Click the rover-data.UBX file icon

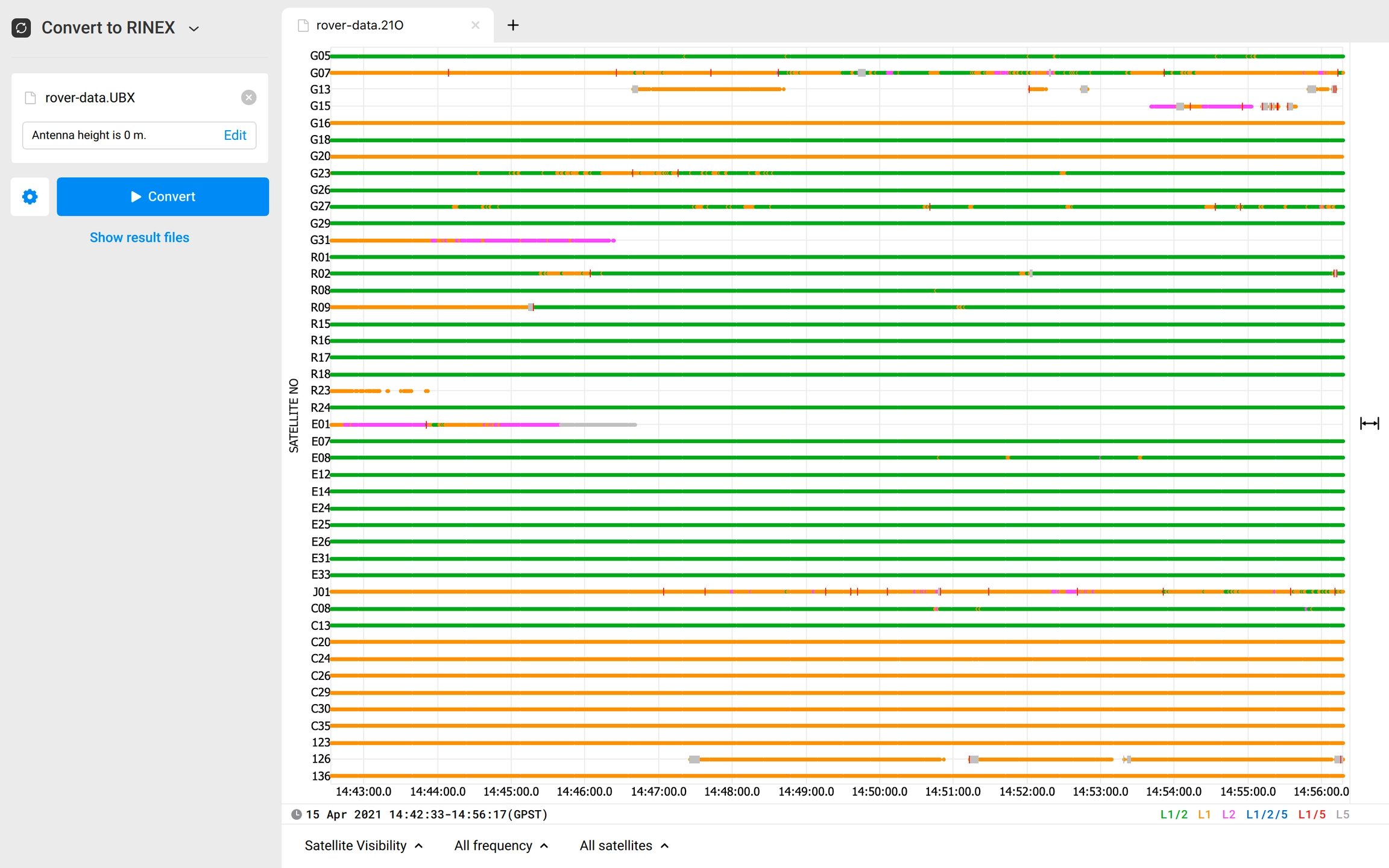click(30, 98)
